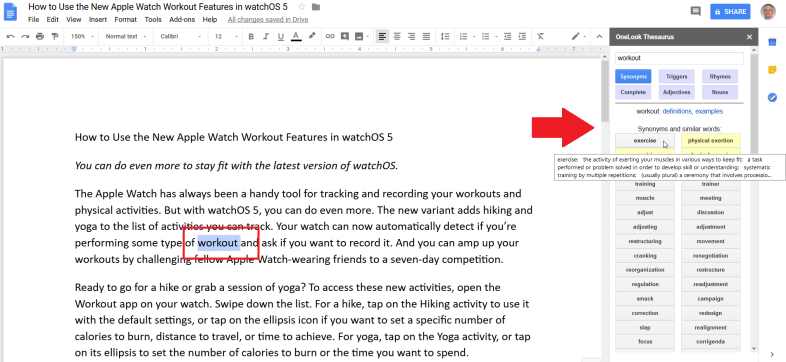Toggle underline formatting
Screen dimensions: 786x362
[x=281, y=36]
